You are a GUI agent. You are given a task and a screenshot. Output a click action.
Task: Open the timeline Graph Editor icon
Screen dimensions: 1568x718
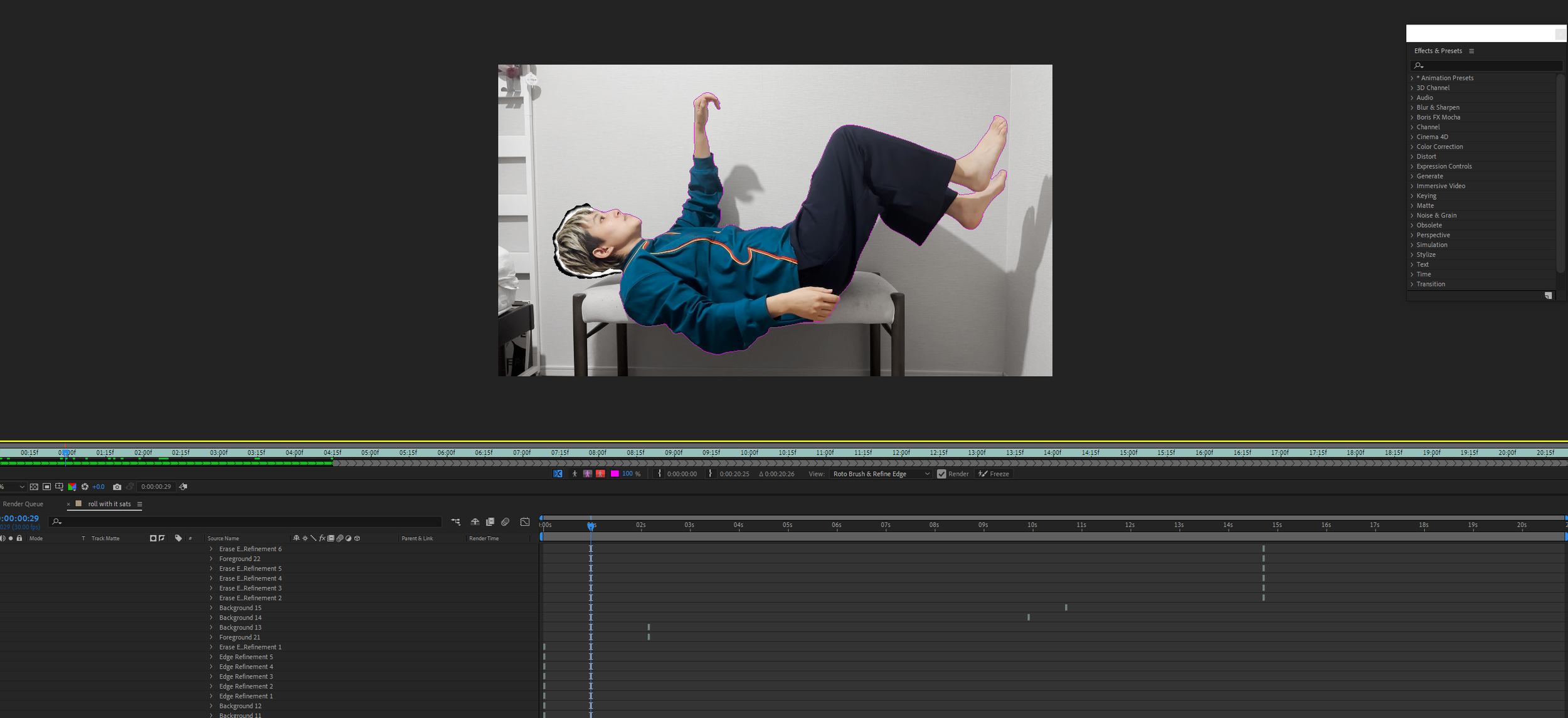coord(525,522)
